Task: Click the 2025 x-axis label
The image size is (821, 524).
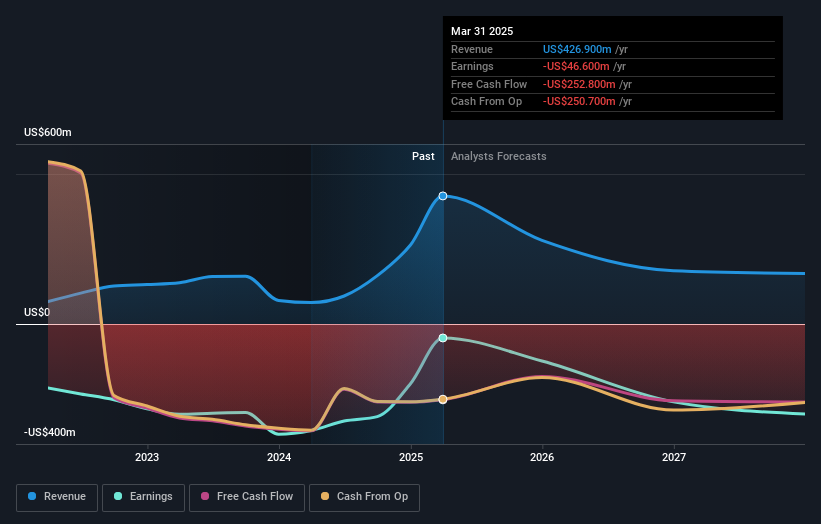Action: pyautogui.click(x=411, y=457)
